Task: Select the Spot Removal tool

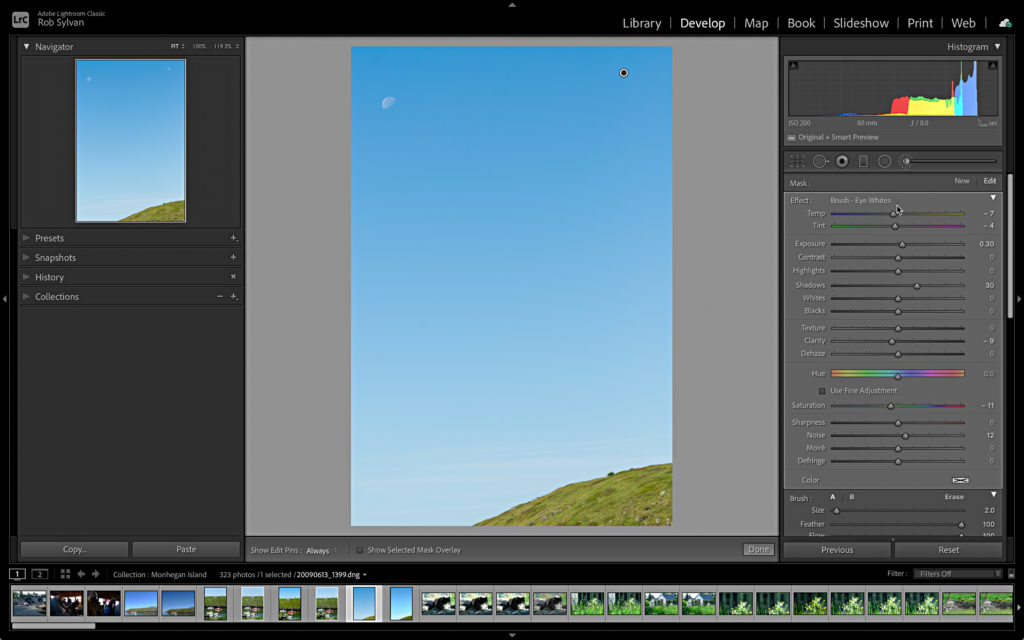Action: point(820,161)
